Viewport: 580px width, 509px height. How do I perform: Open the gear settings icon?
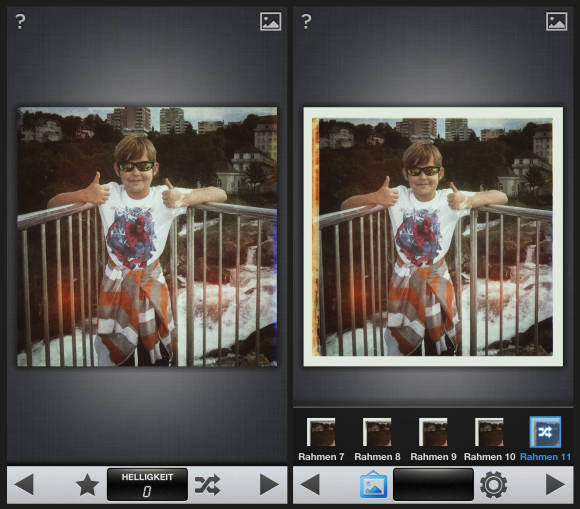click(x=493, y=485)
